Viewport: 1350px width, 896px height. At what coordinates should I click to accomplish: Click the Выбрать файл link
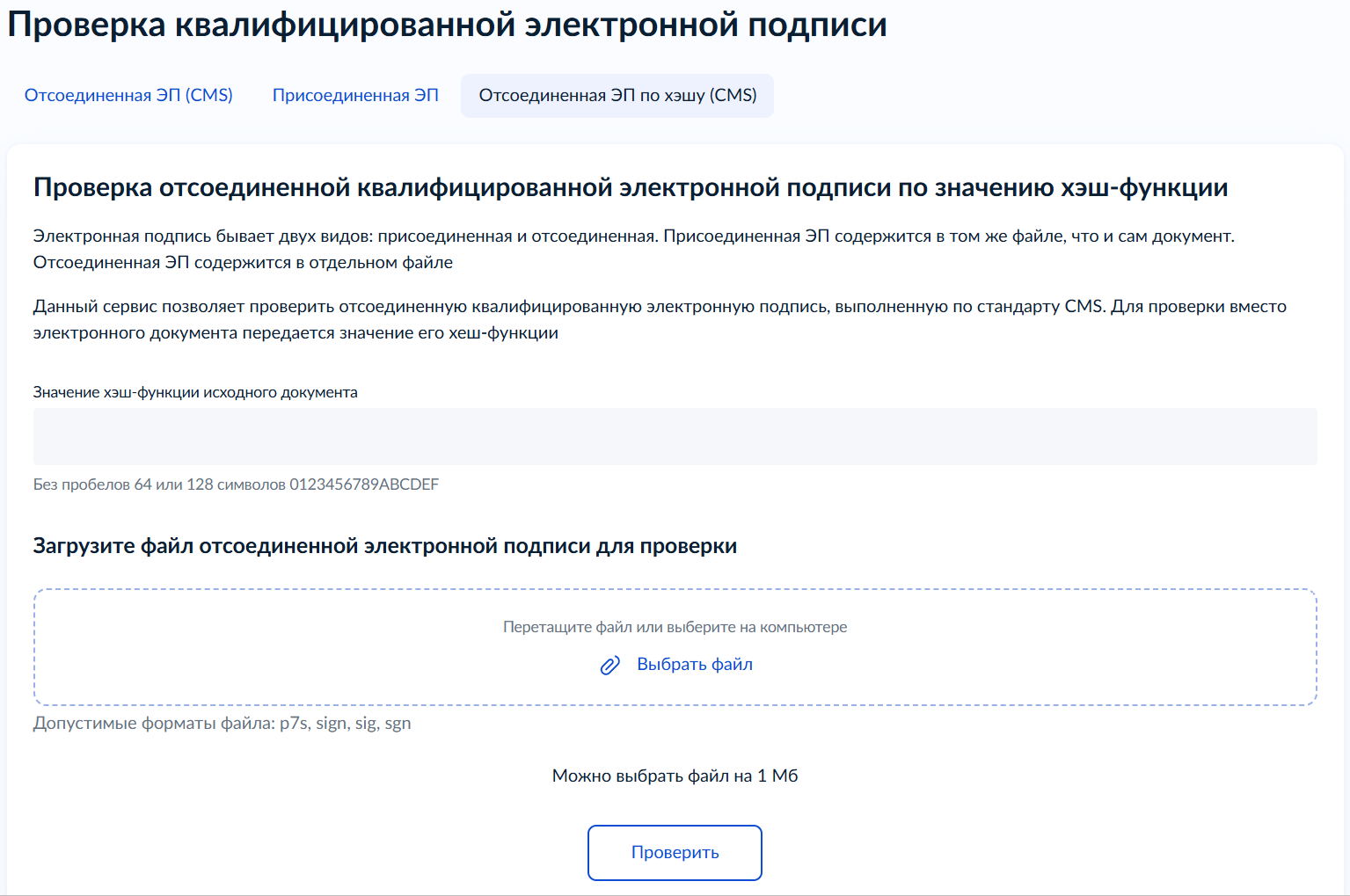click(694, 665)
